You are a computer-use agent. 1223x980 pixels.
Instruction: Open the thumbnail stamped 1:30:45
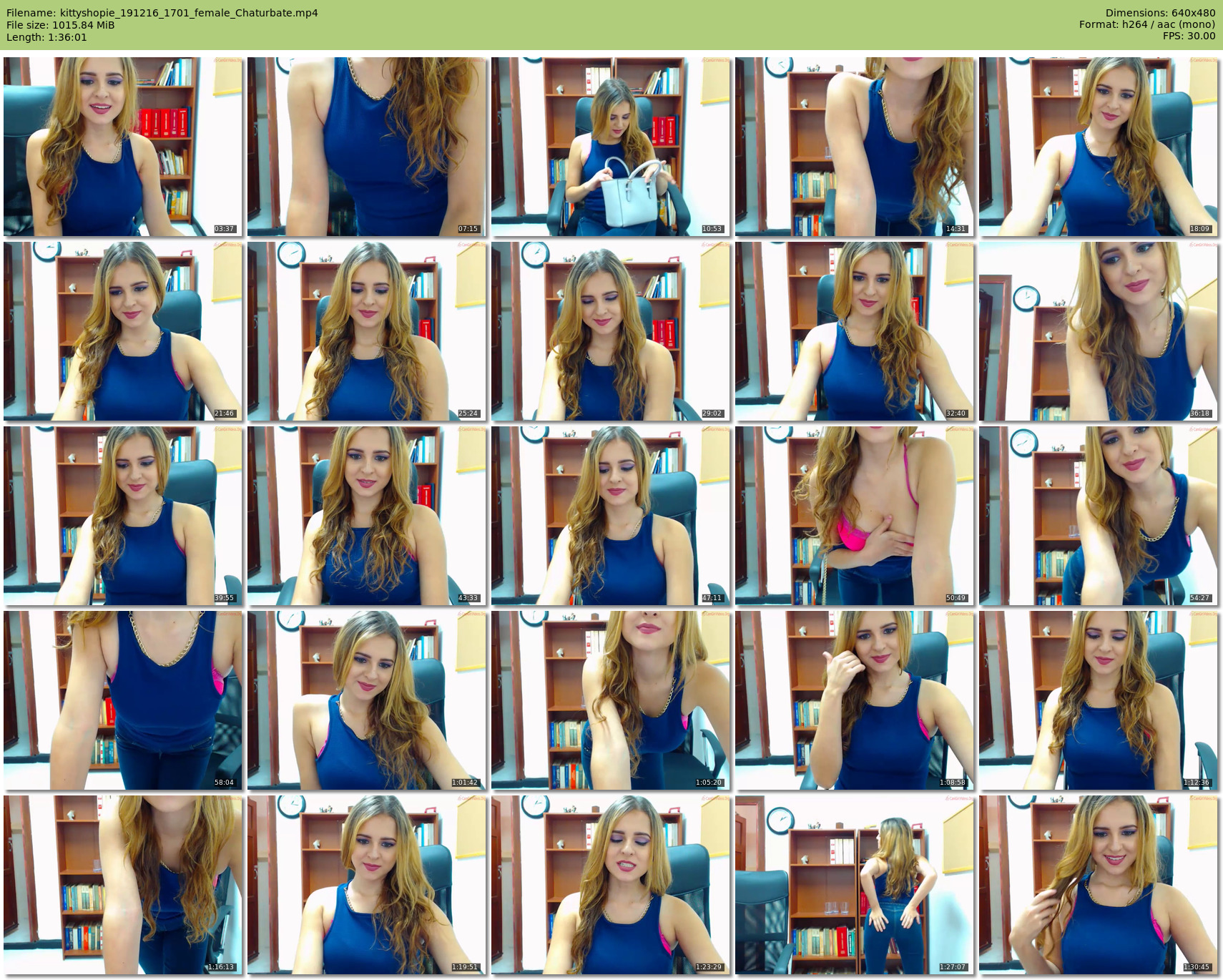[x=1098, y=885]
